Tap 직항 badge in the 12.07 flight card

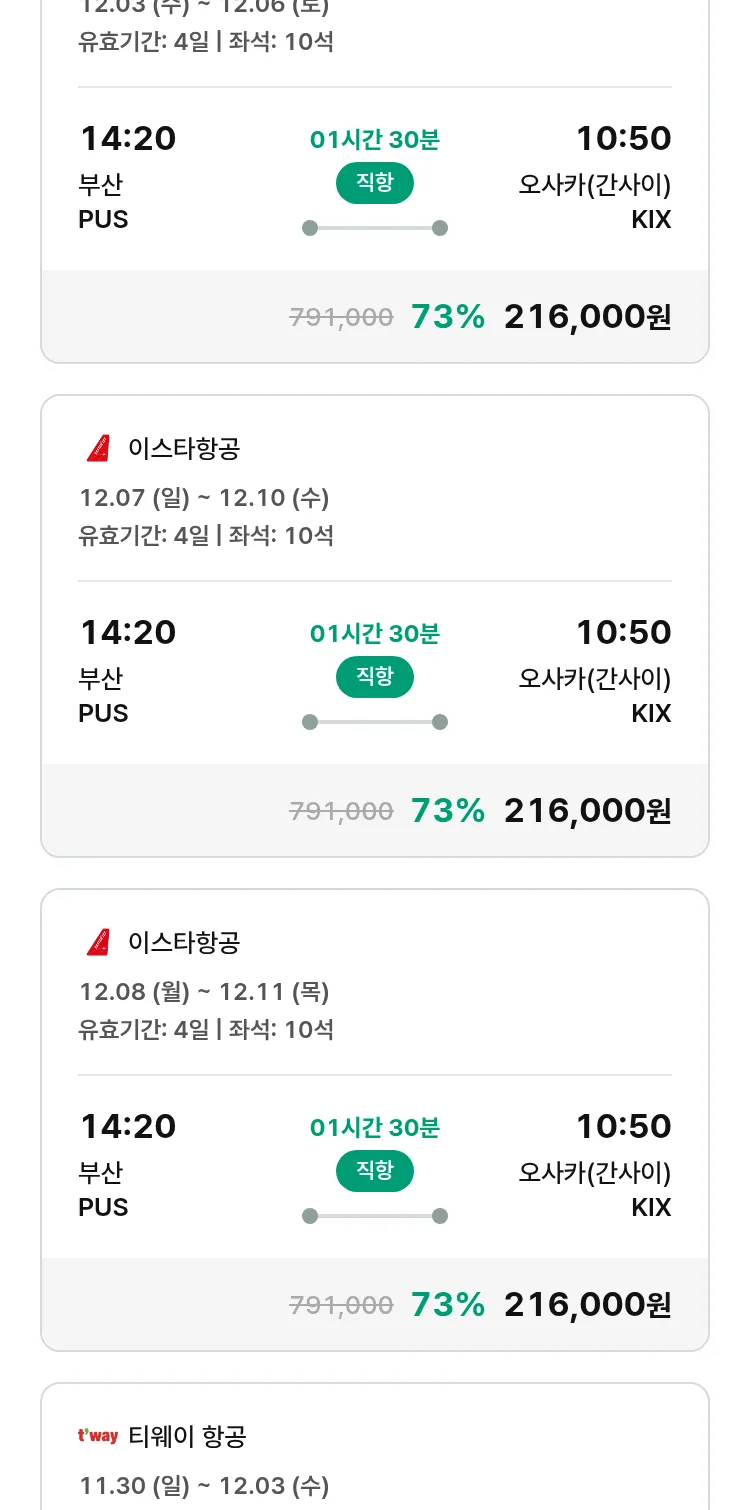coord(374,677)
